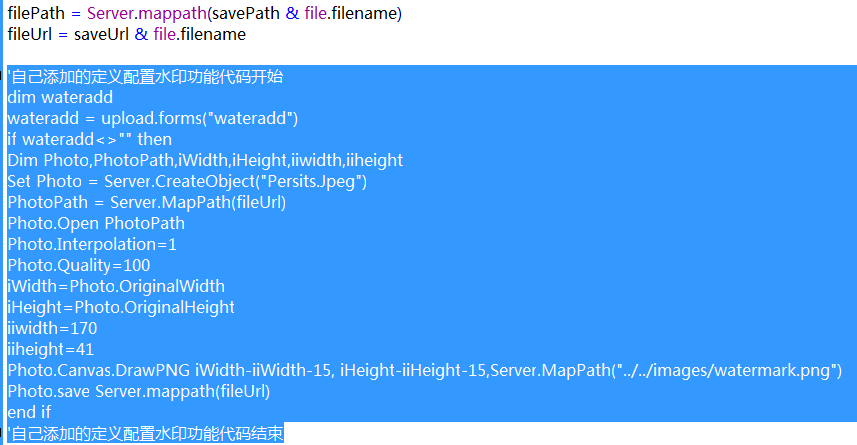The height and width of the screenshot is (445, 857).
Task: Click the 'iiheight=41' line
Action: (x=50, y=349)
